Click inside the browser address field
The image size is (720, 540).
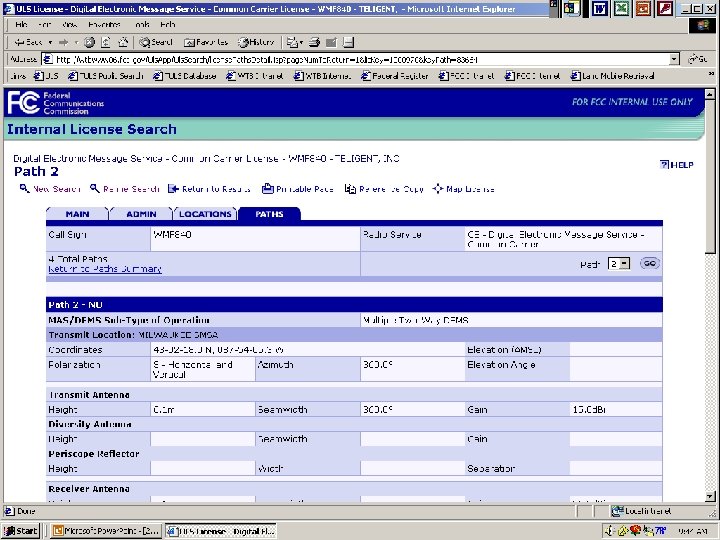point(350,59)
